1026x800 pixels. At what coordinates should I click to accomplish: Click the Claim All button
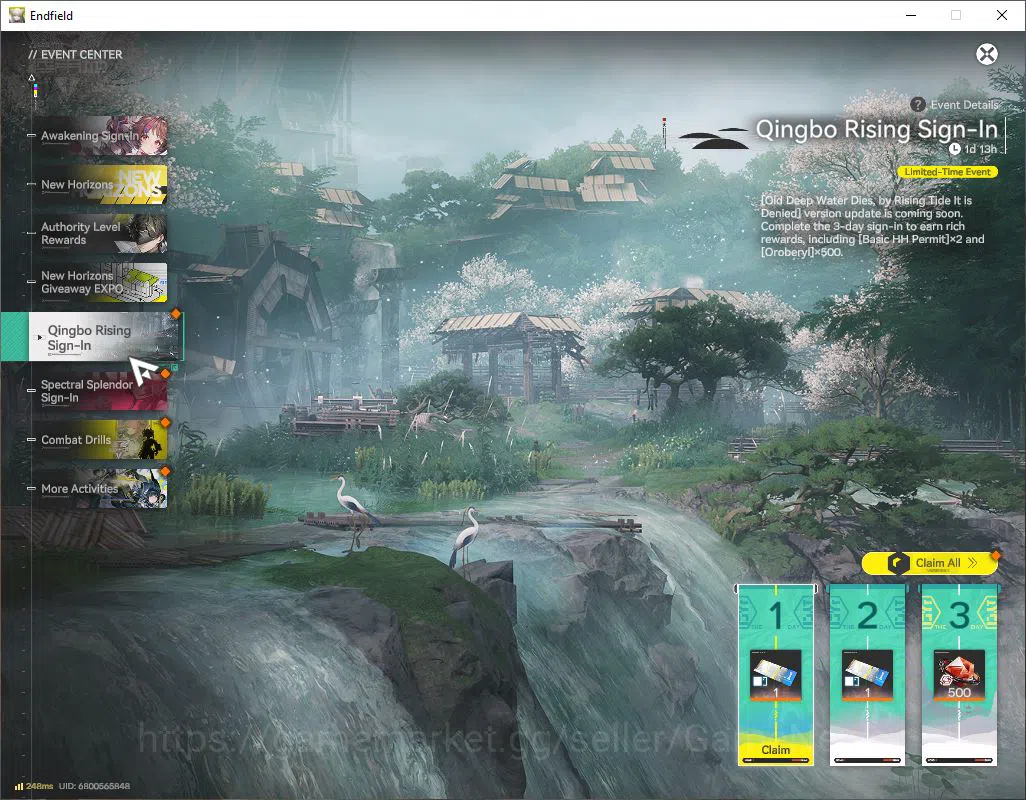pyautogui.click(x=929, y=563)
